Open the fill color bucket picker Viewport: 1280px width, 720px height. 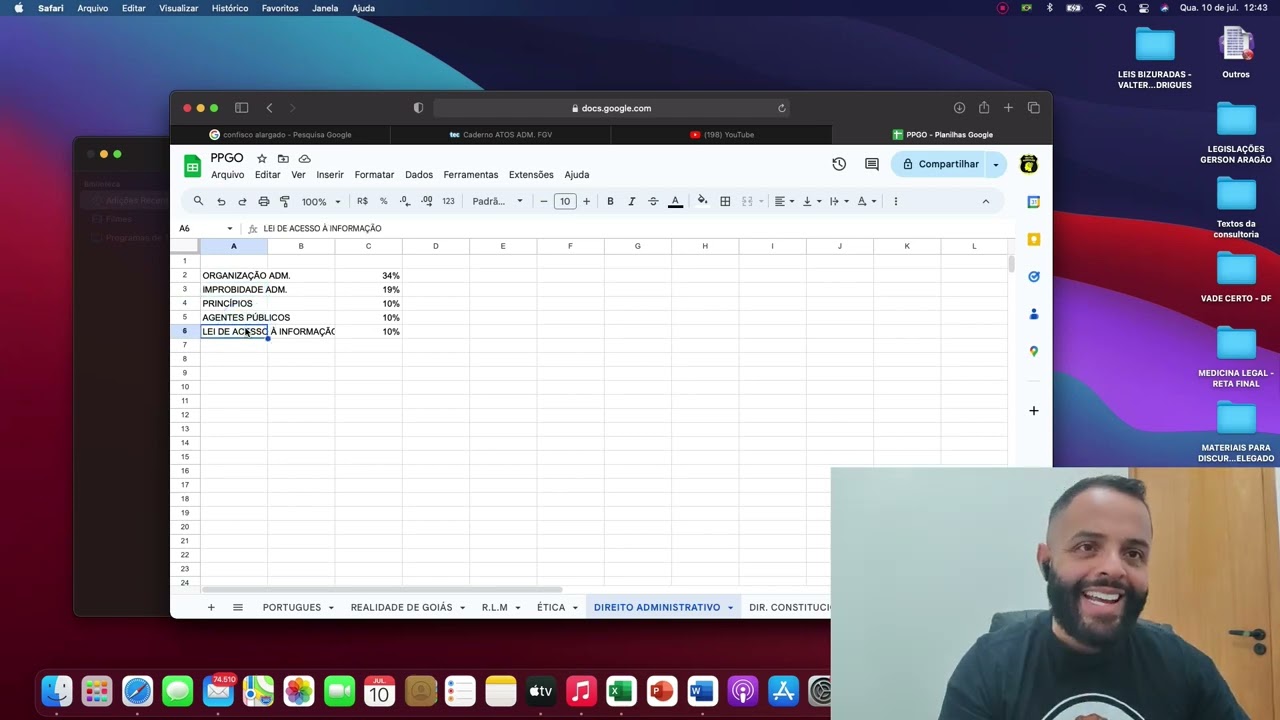702,201
